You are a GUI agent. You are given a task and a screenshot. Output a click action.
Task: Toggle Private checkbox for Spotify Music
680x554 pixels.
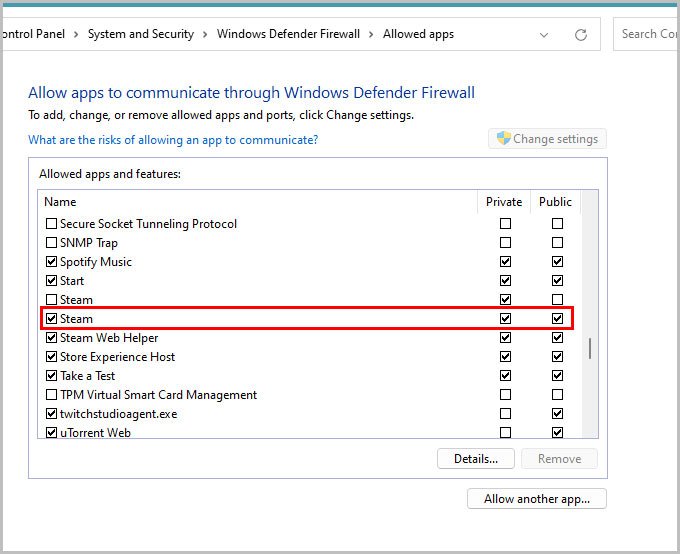tap(505, 262)
